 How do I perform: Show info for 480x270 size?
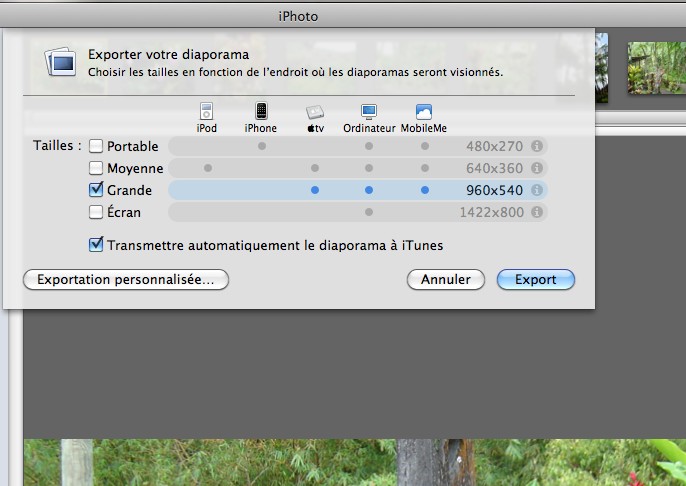click(537, 146)
